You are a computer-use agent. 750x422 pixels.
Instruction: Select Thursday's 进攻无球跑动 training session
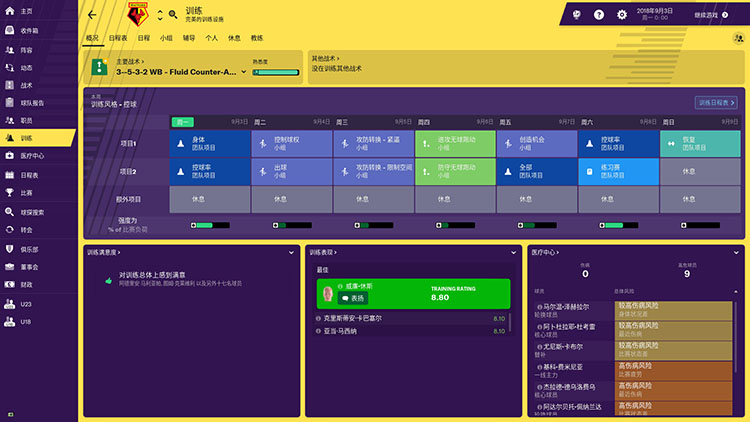454,144
